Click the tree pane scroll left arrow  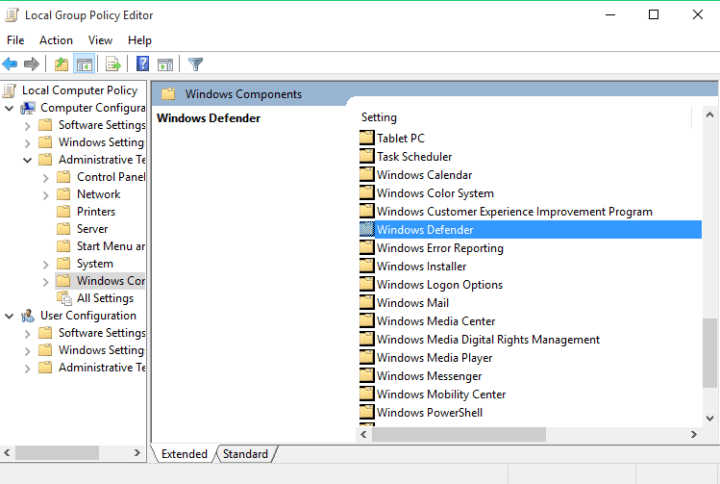point(7,453)
